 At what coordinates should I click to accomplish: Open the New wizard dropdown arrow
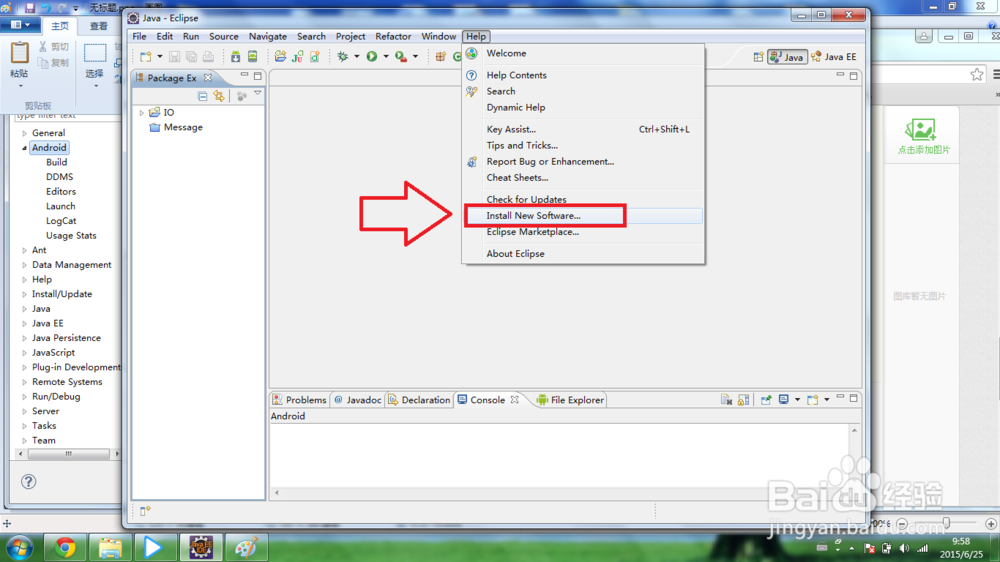(159, 57)
